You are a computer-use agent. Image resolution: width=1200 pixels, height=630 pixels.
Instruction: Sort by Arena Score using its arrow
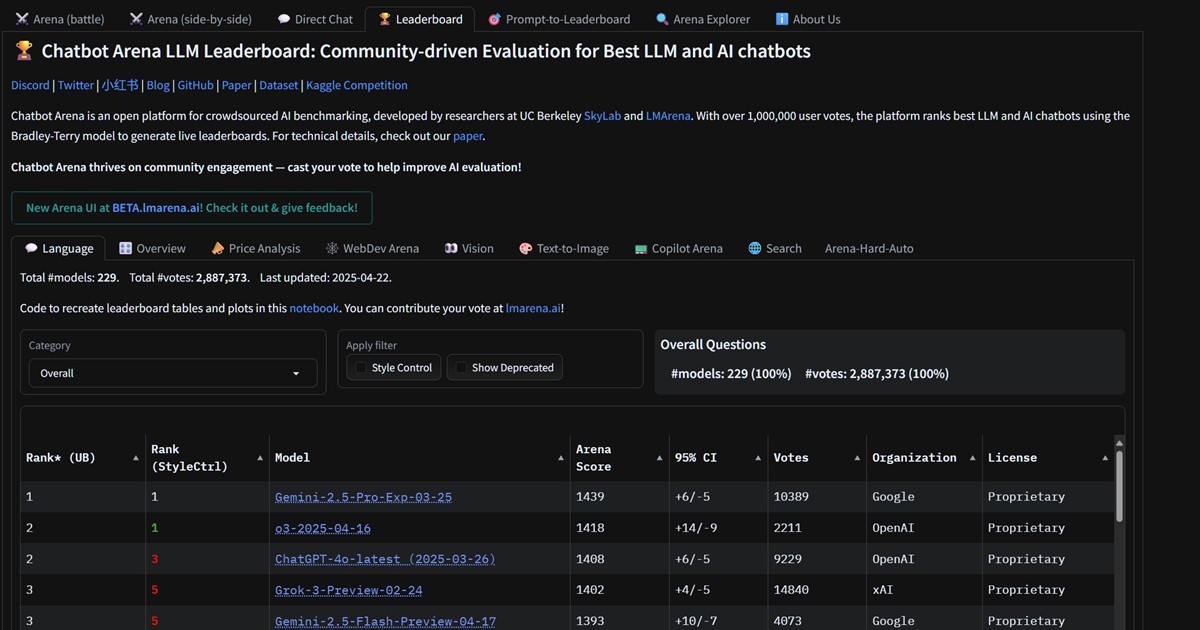click(x=659, y=458)
